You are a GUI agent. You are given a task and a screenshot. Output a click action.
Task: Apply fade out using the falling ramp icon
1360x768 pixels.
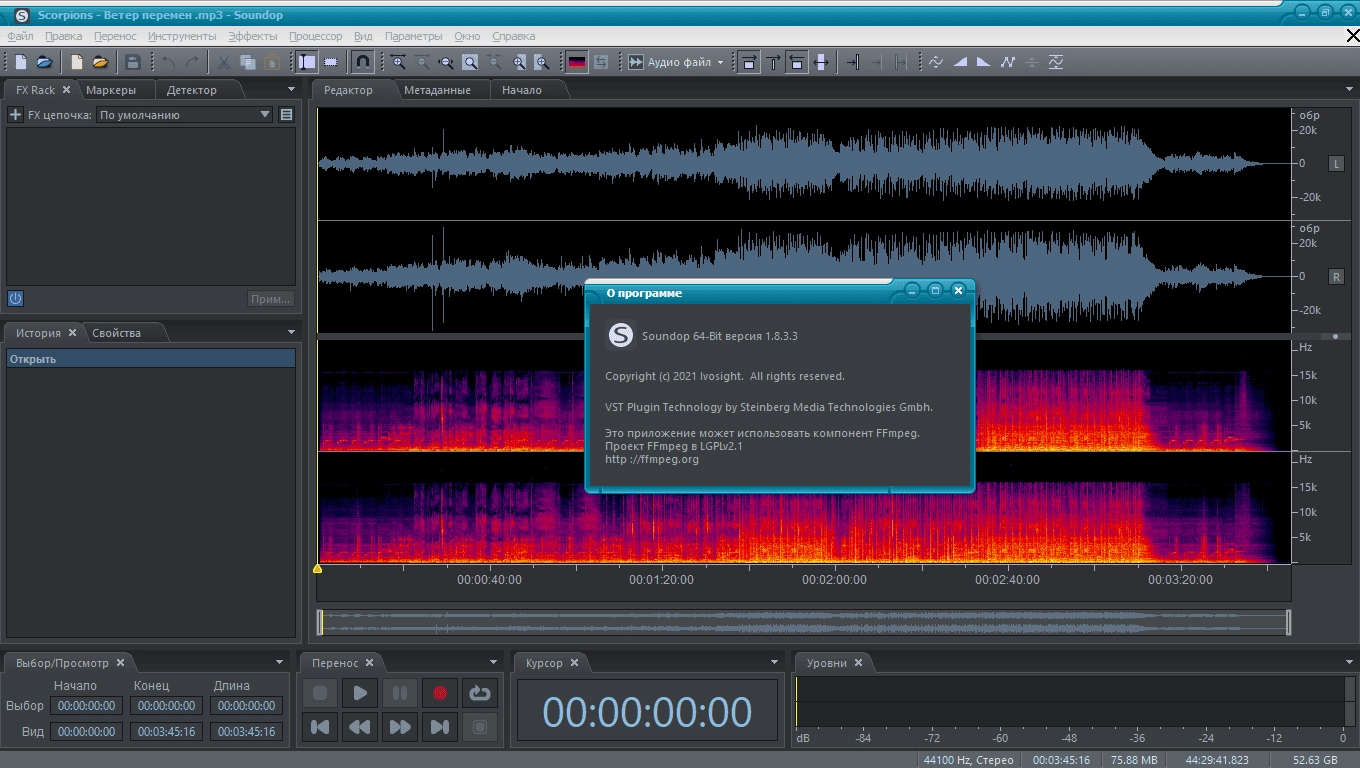click(984, 62)
